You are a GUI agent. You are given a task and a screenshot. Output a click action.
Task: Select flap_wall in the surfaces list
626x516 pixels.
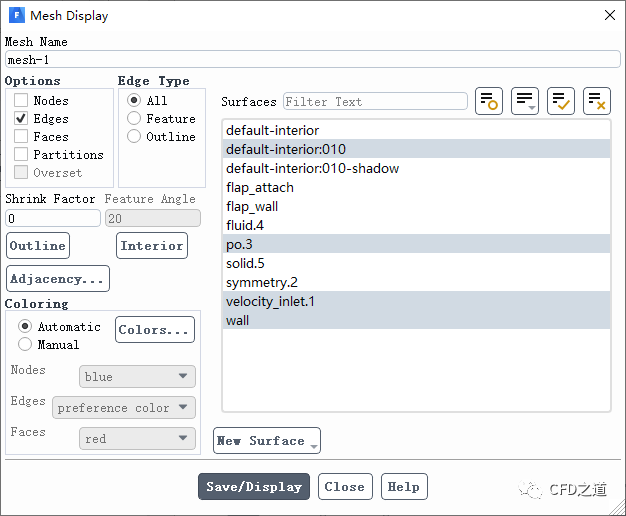(252, 207)
